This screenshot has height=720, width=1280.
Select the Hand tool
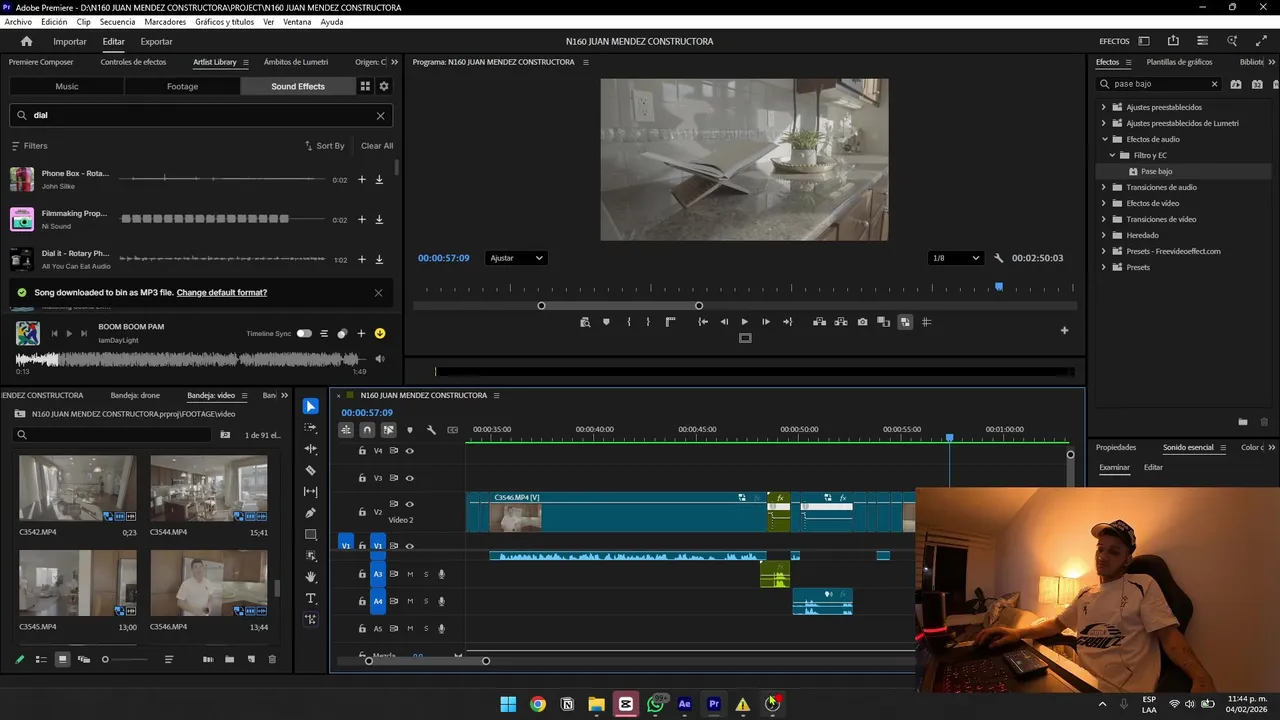[x=311, y=577]
